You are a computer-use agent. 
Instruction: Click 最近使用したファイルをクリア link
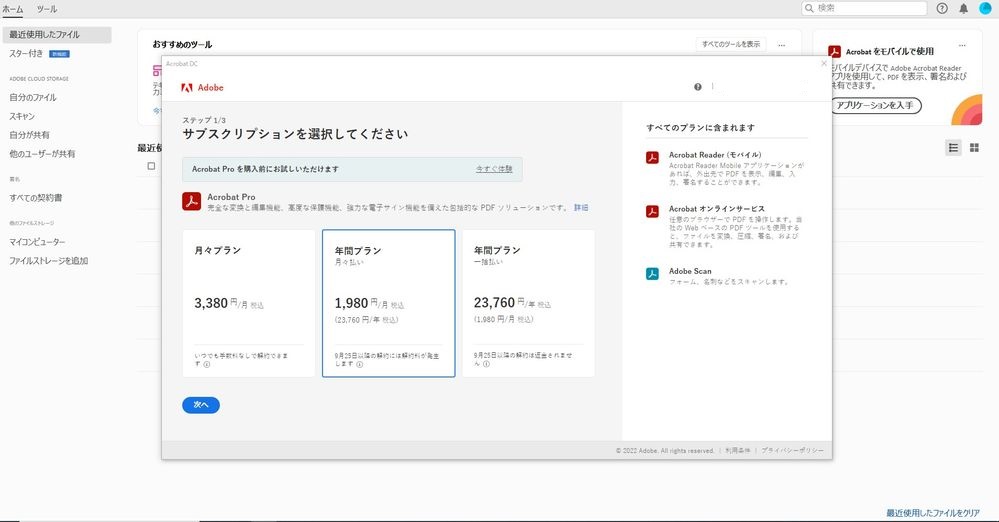(933, 513)
